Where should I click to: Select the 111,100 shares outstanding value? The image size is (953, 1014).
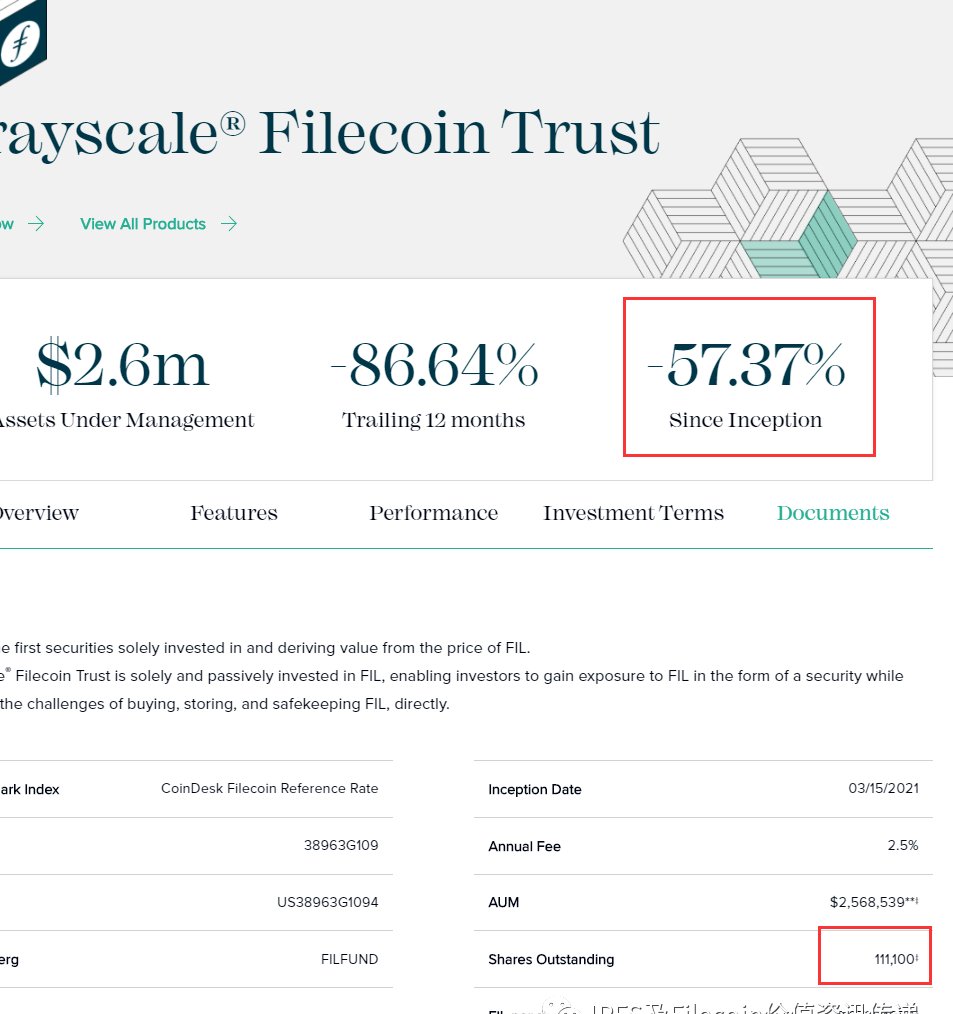(895, 959)
